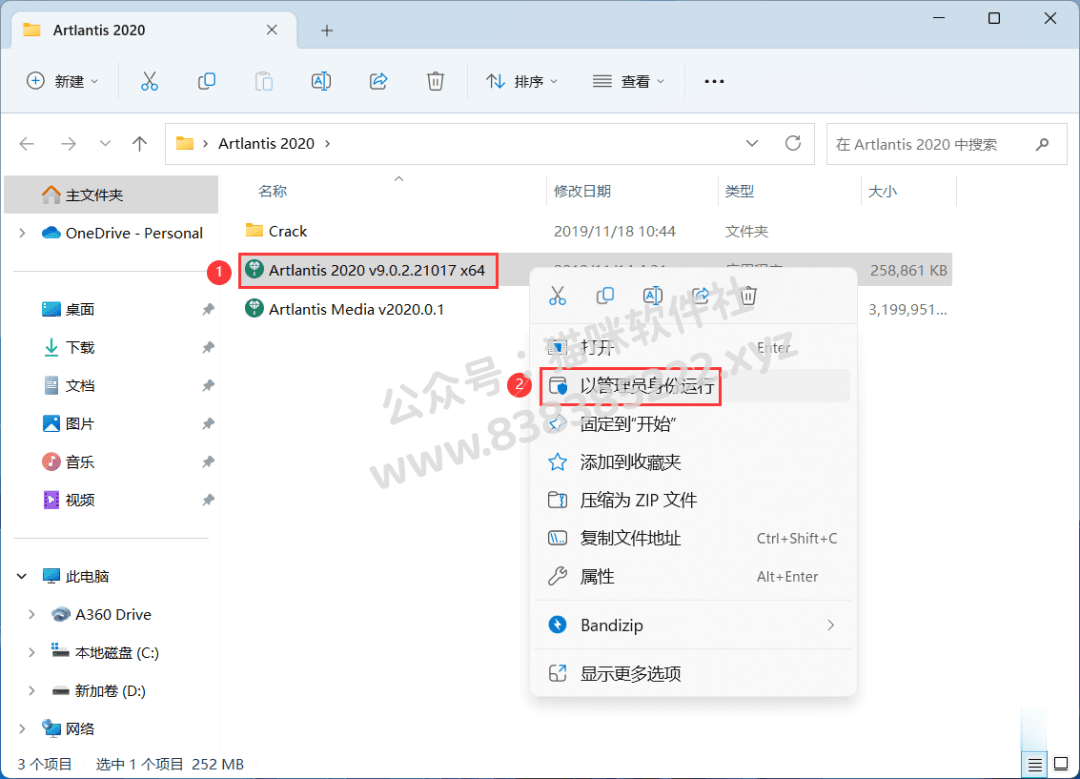Click Artlantis 2020 breadcrumb in address bar
The image size is (1080, 779).
tap(267, 143)
